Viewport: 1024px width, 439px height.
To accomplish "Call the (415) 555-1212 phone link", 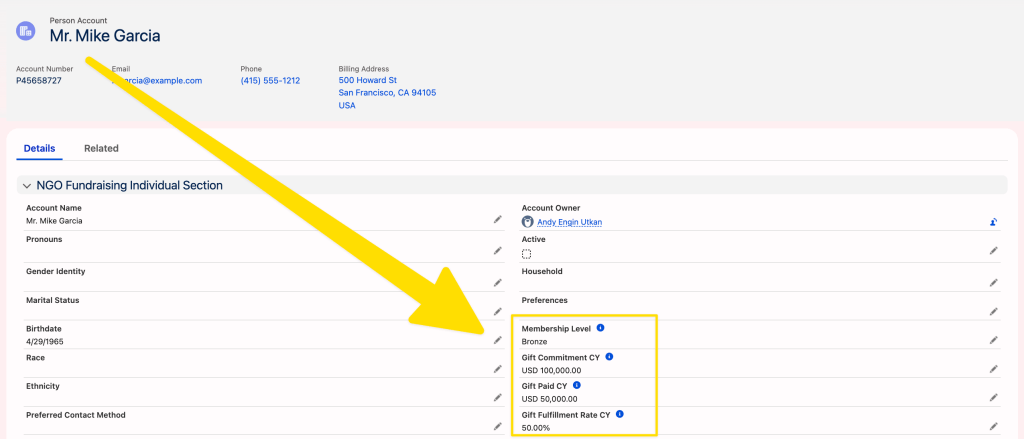I will [270, 80].
